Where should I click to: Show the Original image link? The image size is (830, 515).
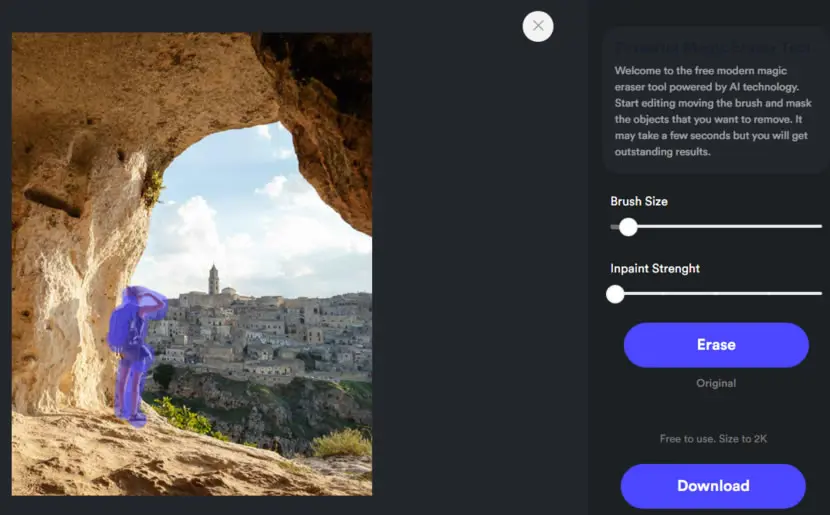tap(716, 383)
